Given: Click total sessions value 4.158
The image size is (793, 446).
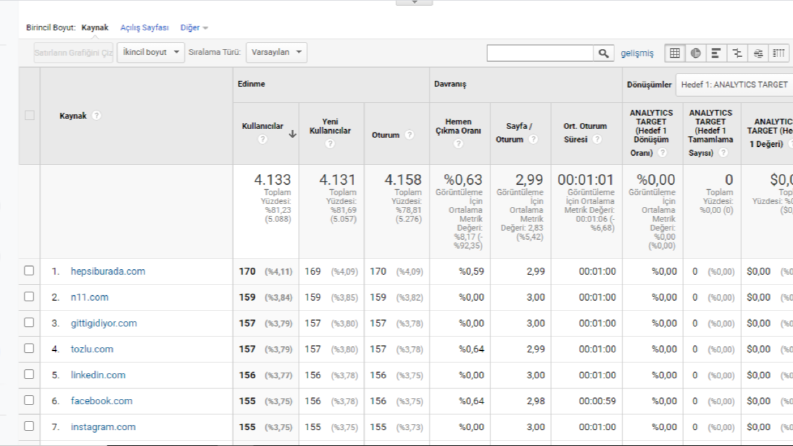Looking at the screenshot, I should [403, 180].
